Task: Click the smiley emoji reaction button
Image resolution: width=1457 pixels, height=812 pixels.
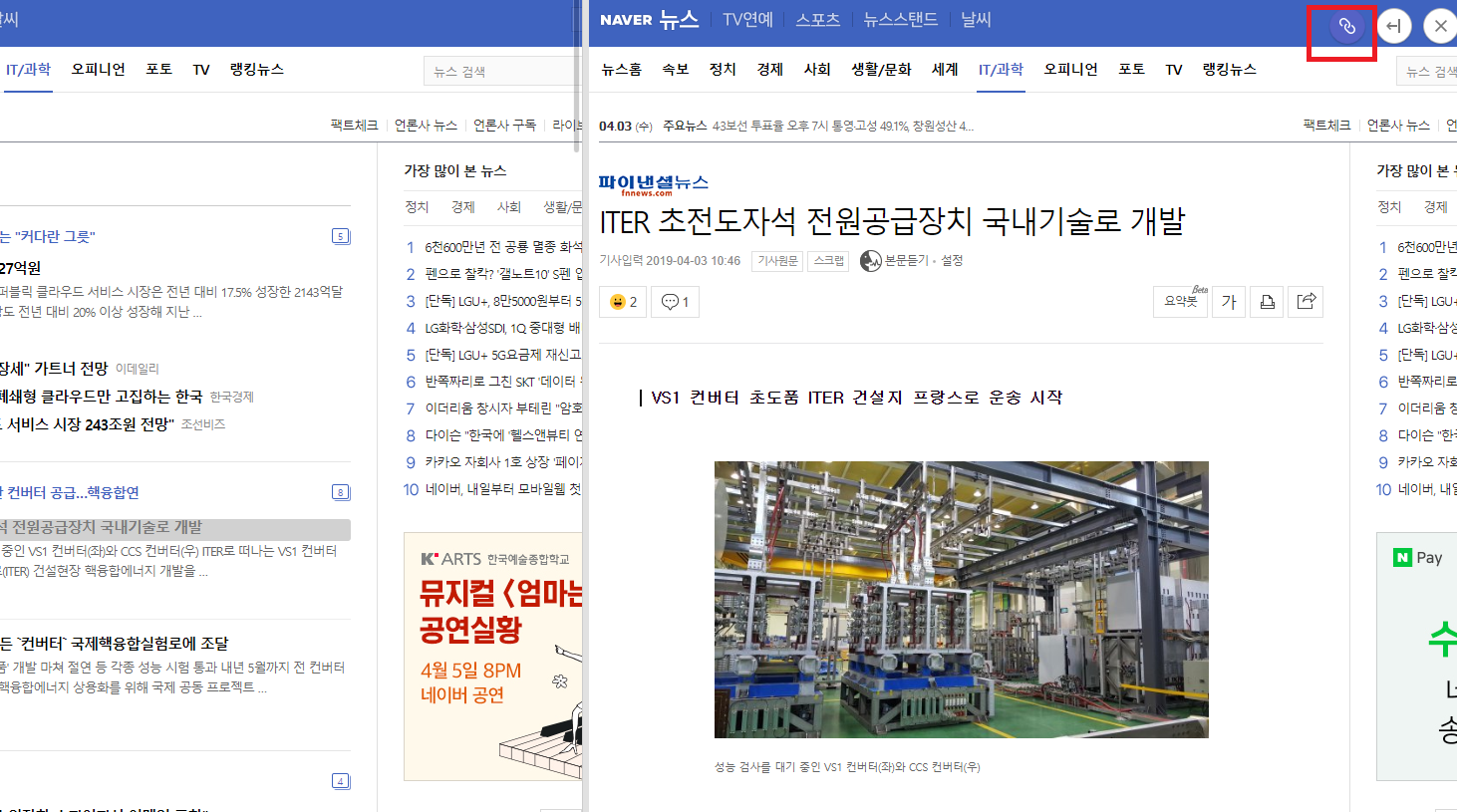Action: (x=623, y=302)
